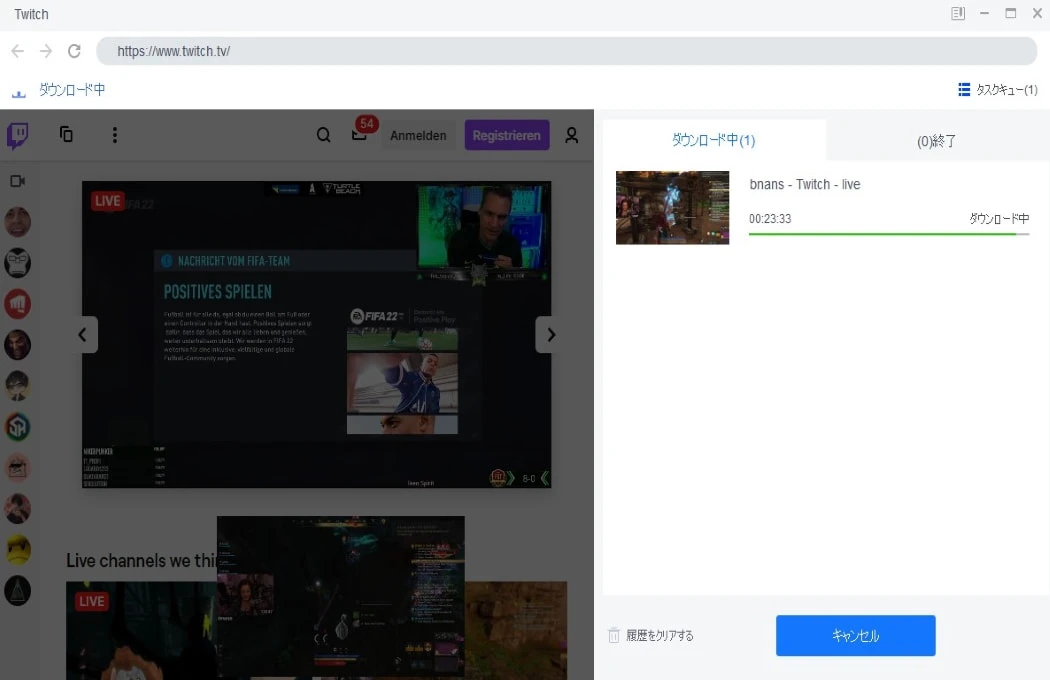Click the browser back arrow

point(17,50)
